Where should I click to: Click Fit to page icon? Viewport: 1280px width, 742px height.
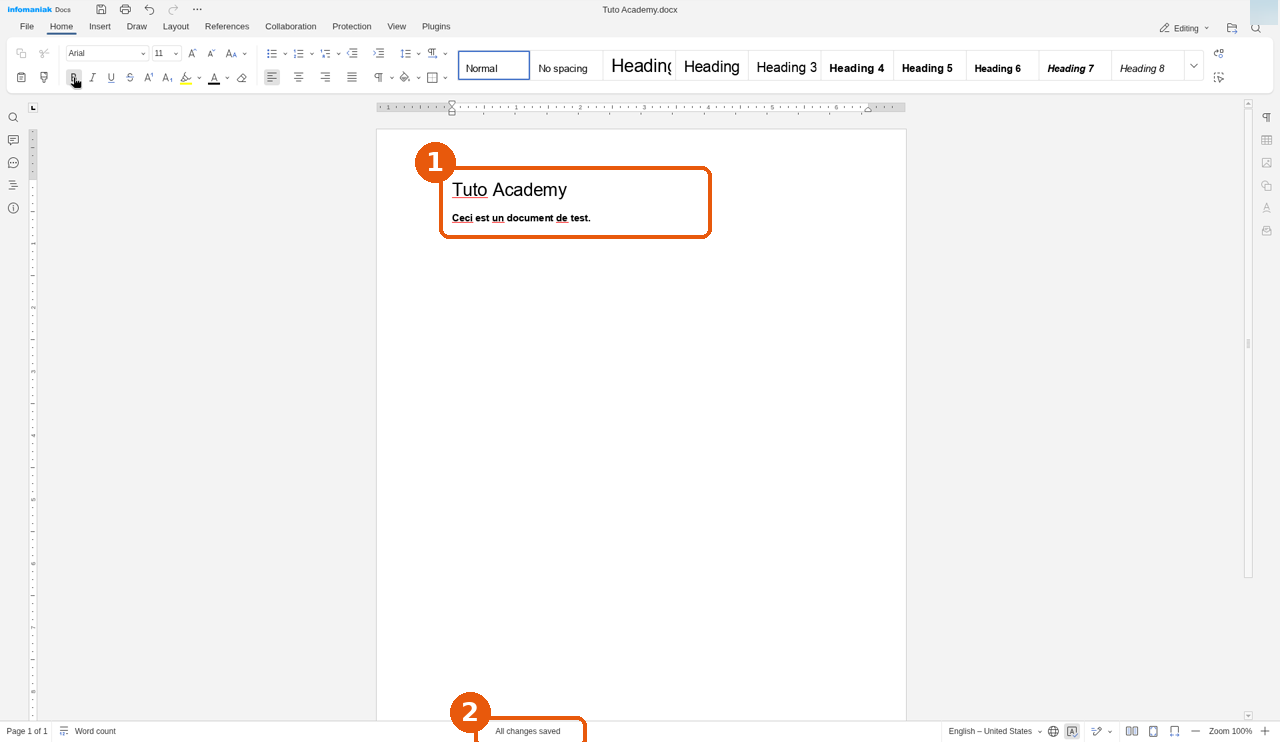click(x=1153, y=731)
